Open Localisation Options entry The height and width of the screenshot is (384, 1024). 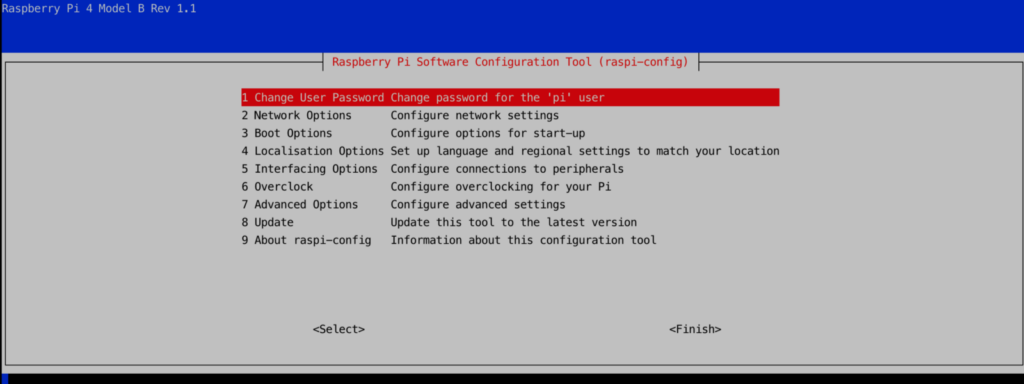[x=510, y=151]
